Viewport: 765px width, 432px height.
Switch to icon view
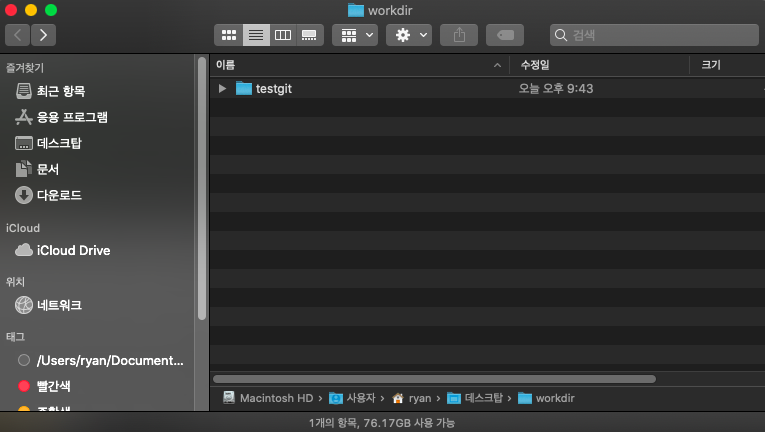[228, 35]
